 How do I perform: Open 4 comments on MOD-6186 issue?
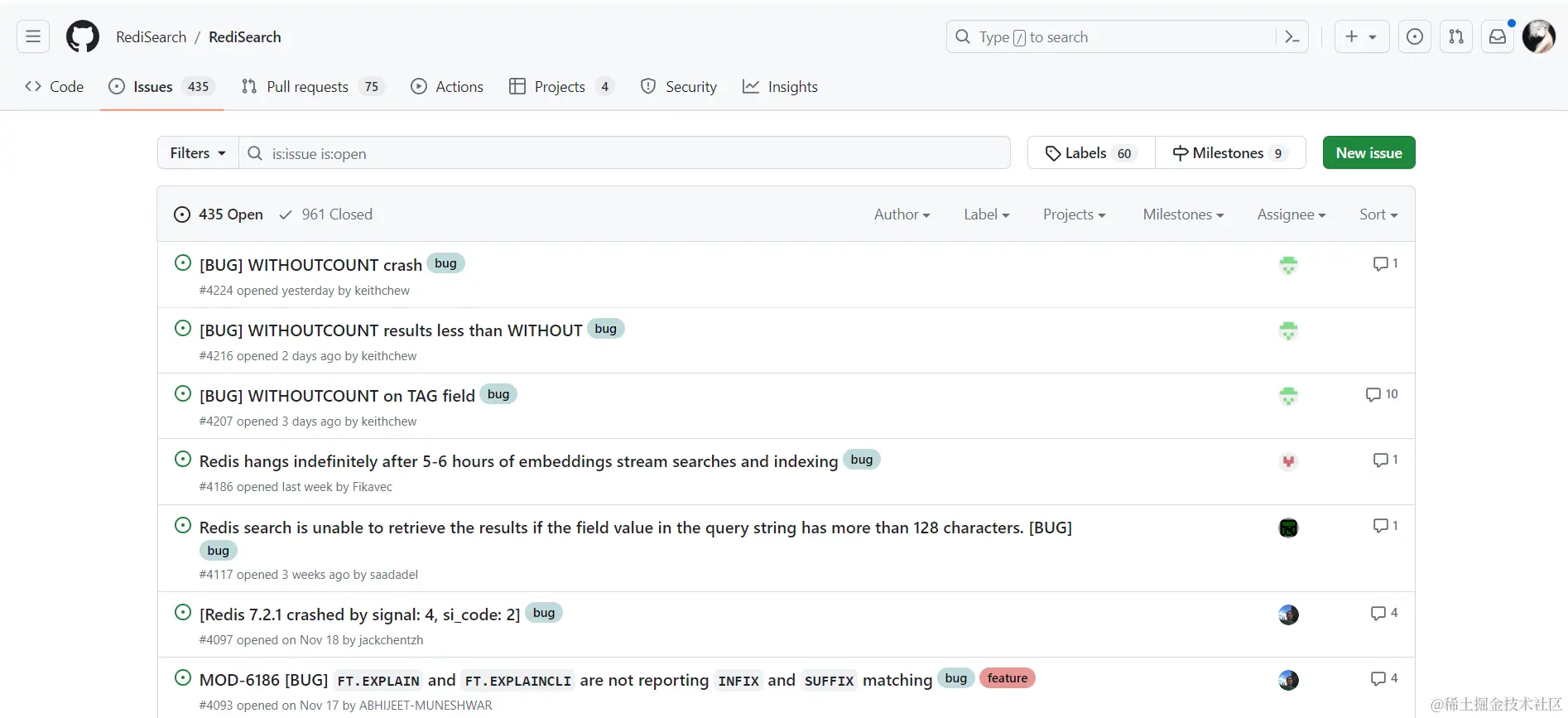(x=1384, y=678)
